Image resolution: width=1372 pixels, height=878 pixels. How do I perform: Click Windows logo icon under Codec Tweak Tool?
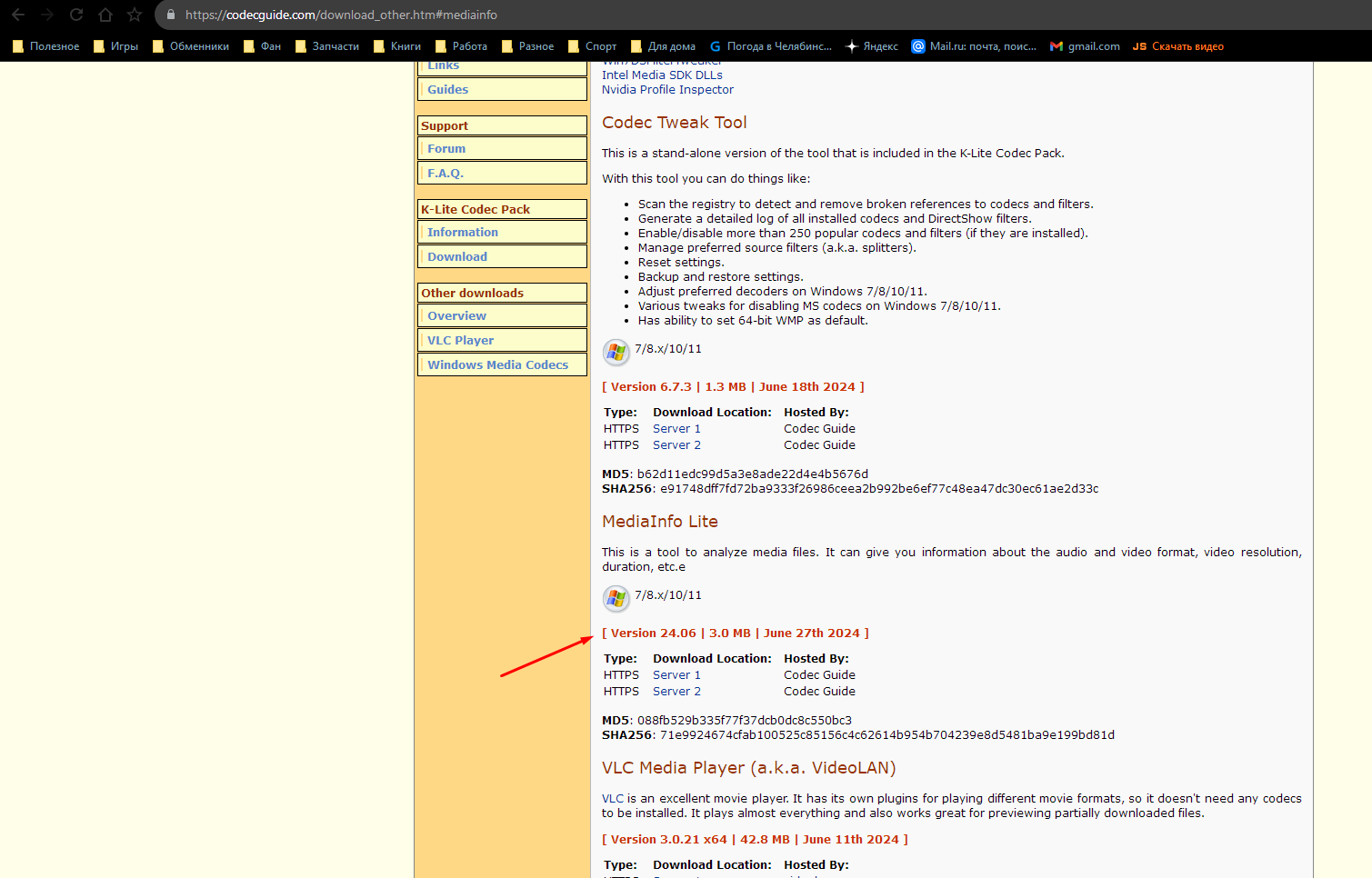(x=616, y=351)
